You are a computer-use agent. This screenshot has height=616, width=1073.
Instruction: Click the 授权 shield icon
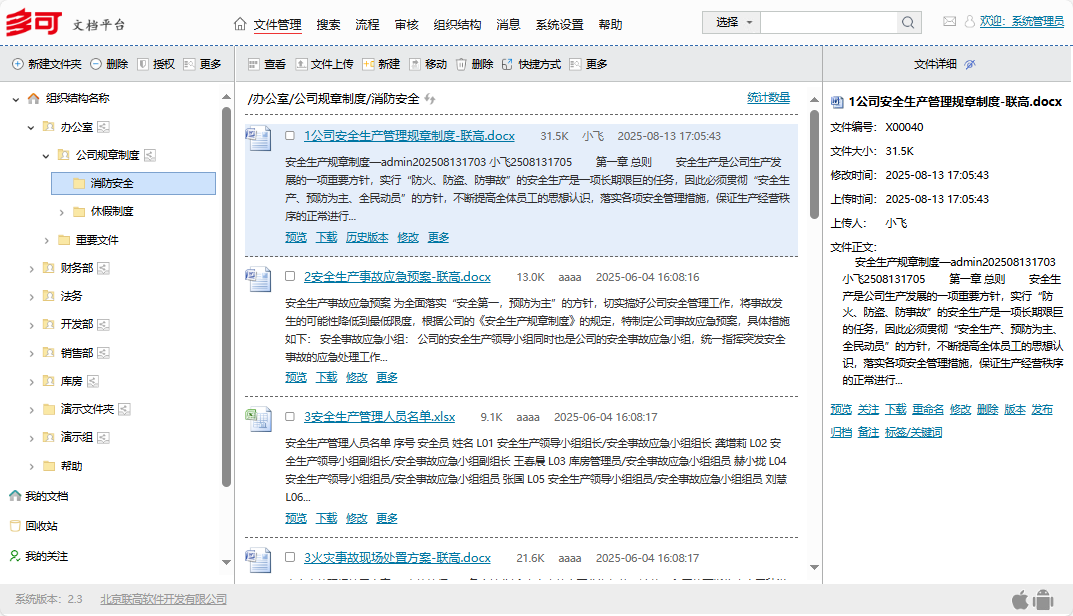coord(143,64)
